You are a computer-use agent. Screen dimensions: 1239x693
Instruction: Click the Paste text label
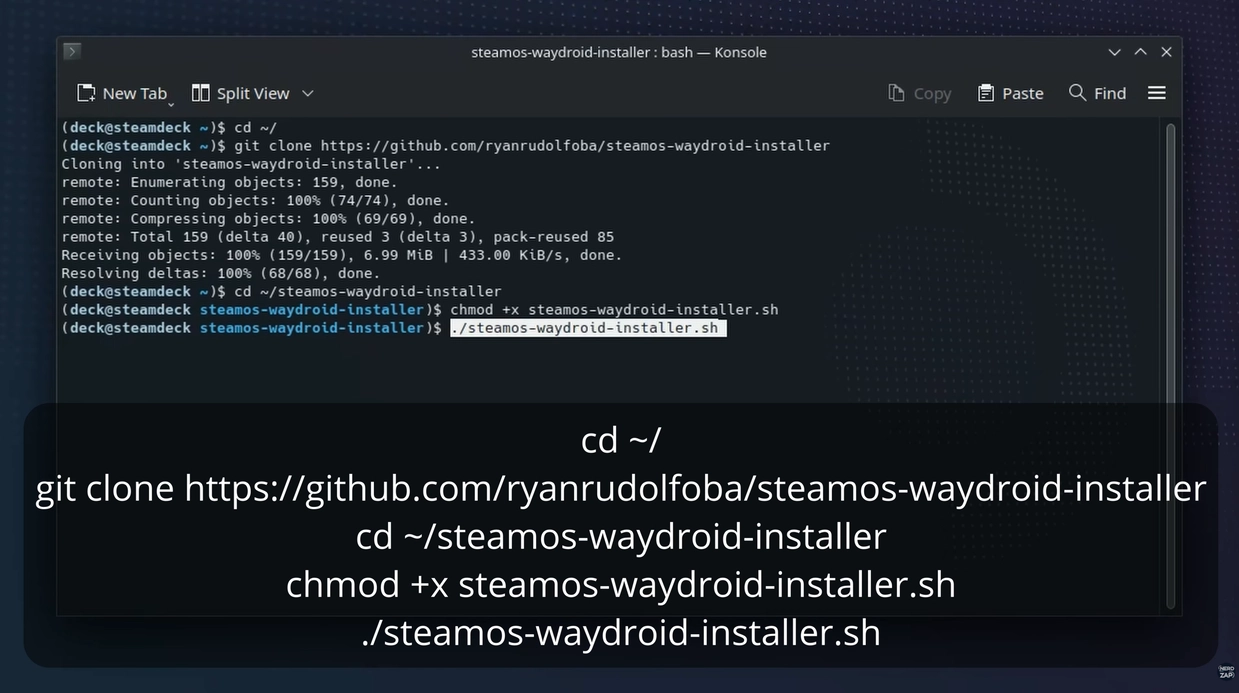[1022, 94]
